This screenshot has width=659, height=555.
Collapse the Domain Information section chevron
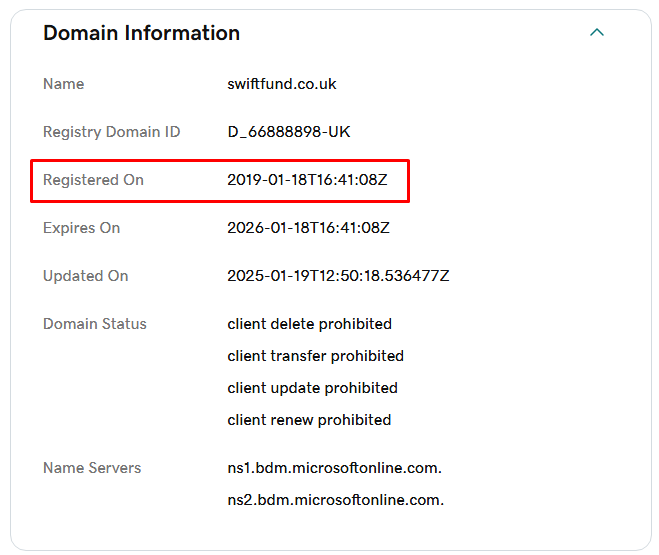point(597,33)
